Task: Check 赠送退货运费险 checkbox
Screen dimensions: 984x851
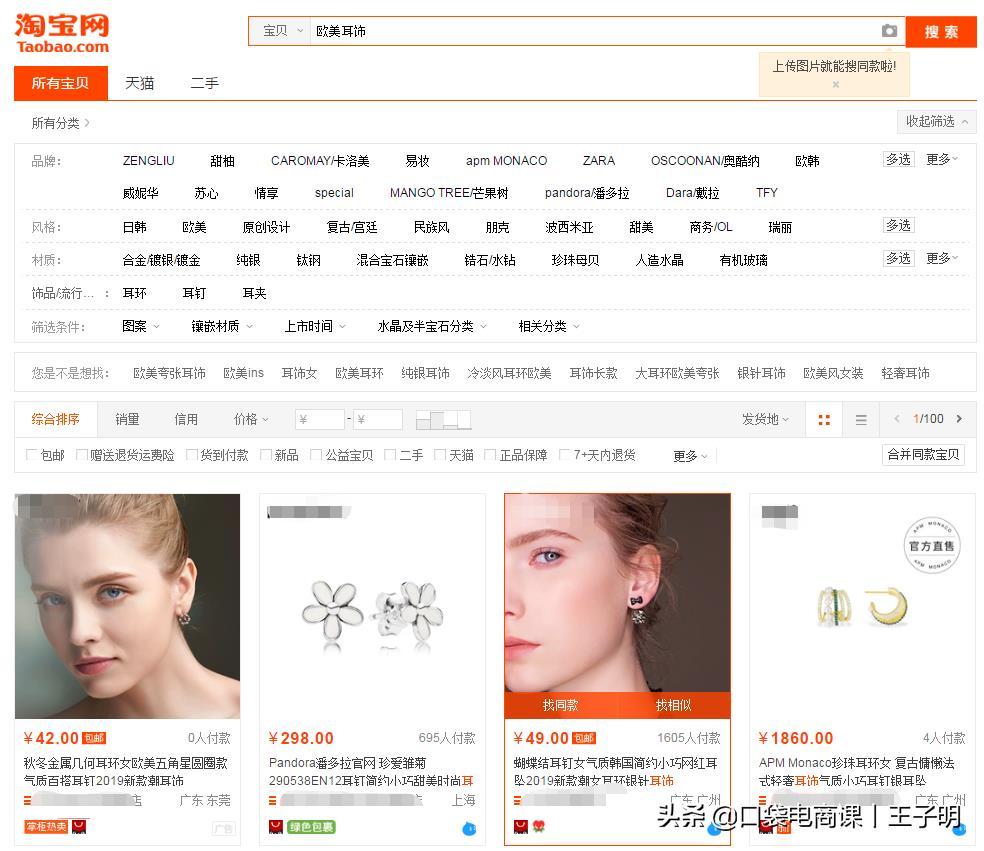Action: click(81, 454)
